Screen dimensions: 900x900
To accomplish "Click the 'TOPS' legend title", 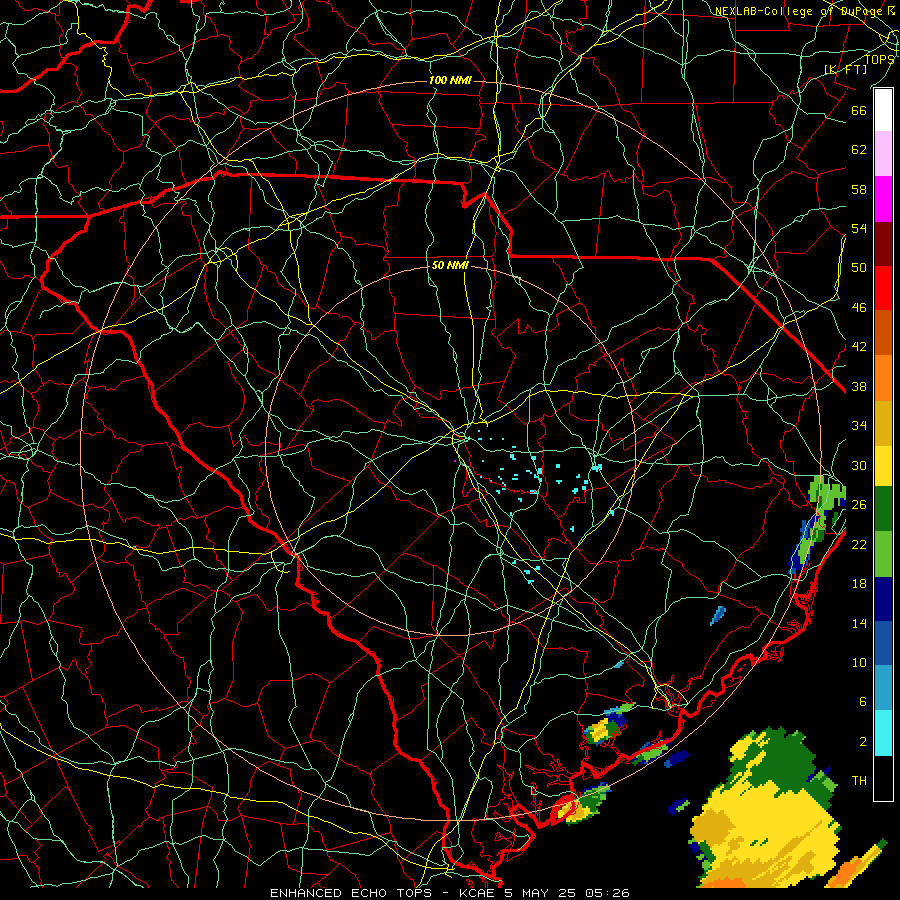I will click(879, 59).
